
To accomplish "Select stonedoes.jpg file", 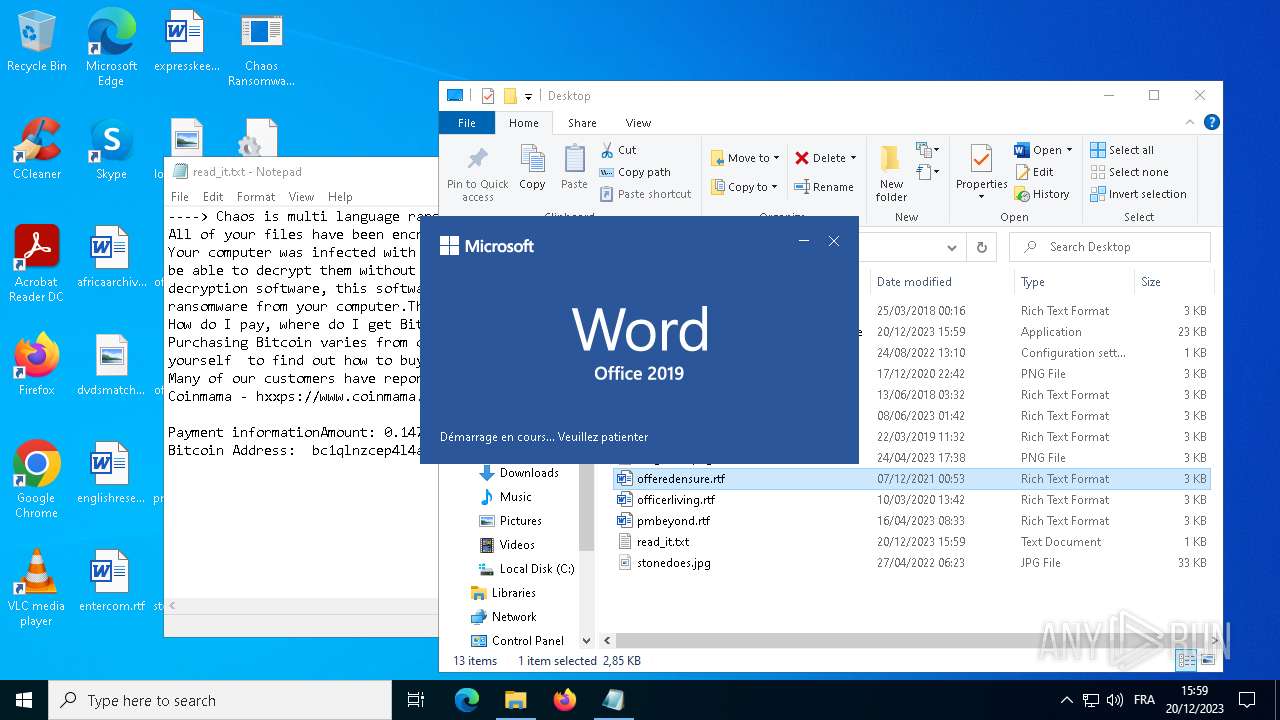I will point(911,563).
